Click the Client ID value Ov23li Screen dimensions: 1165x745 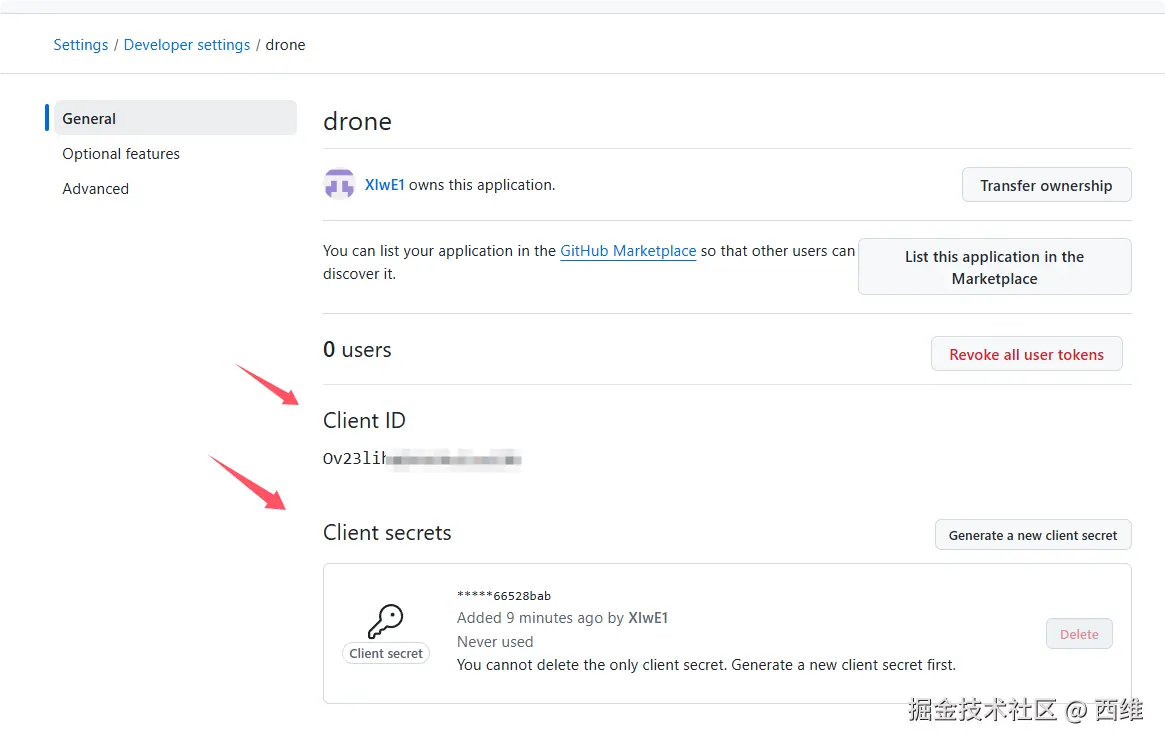click(x=421, y=458)
